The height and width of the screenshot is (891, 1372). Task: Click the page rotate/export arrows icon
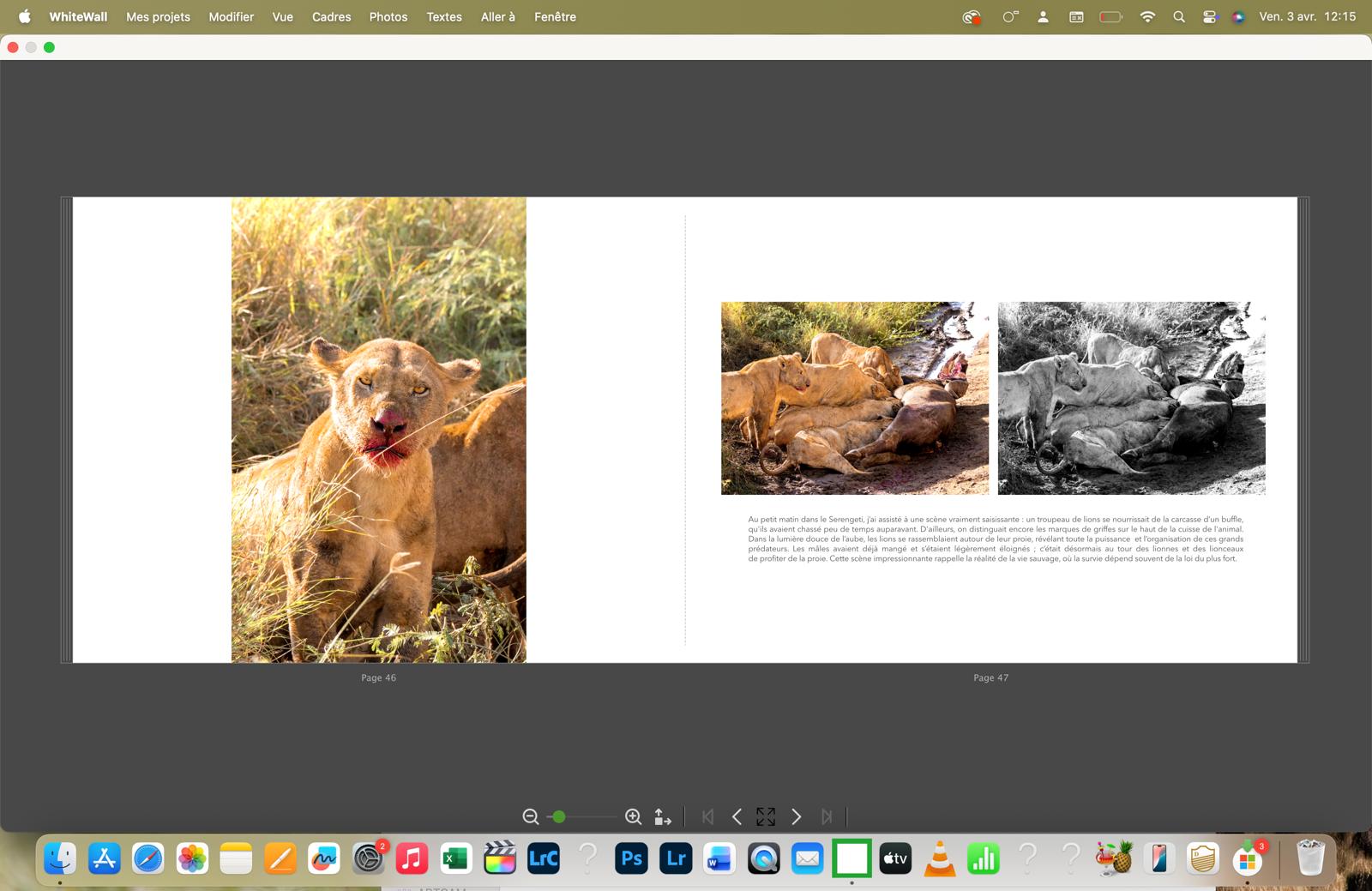click(663, 817)
